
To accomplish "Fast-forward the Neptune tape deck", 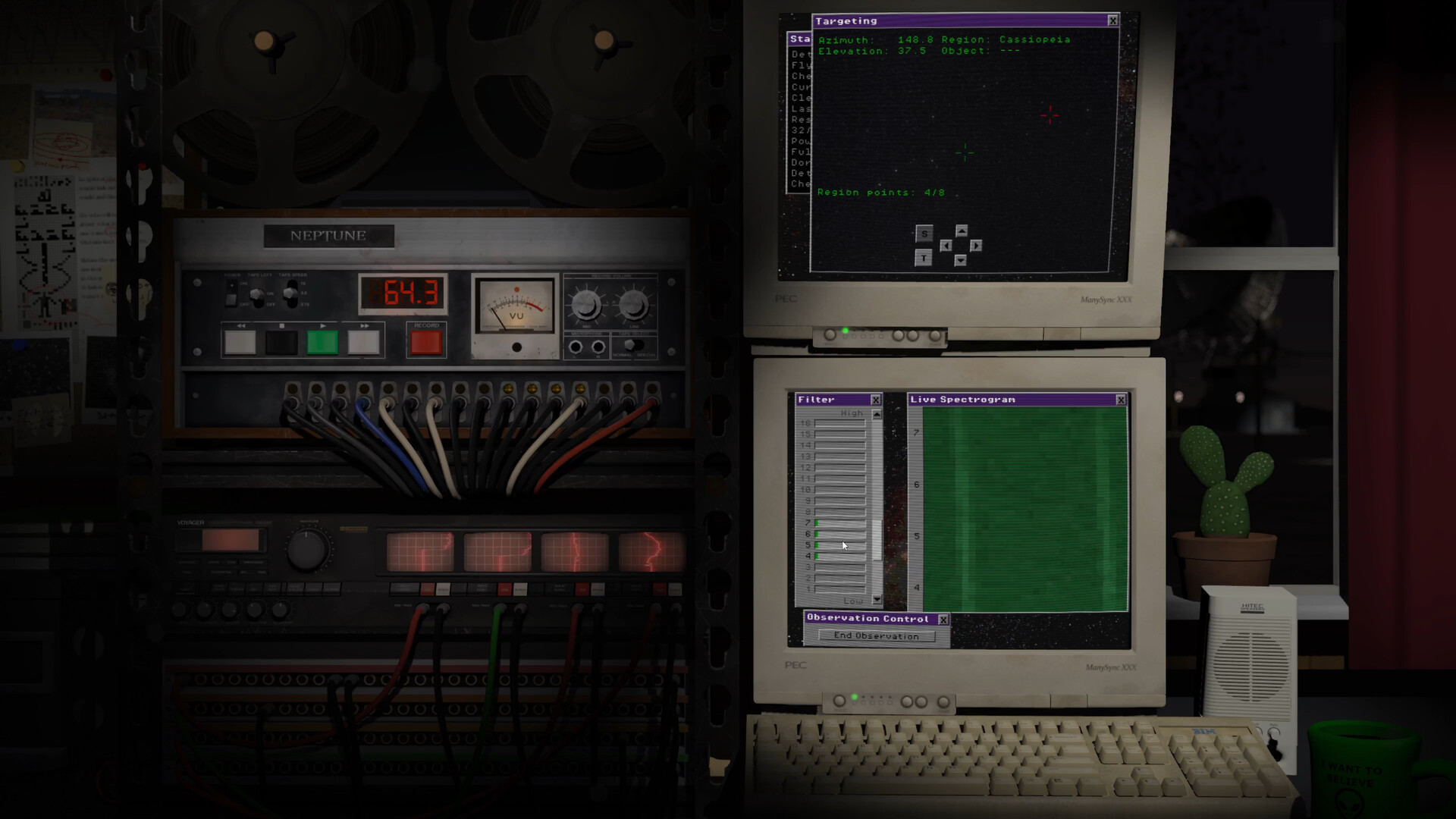I will [x=363, y=343].
